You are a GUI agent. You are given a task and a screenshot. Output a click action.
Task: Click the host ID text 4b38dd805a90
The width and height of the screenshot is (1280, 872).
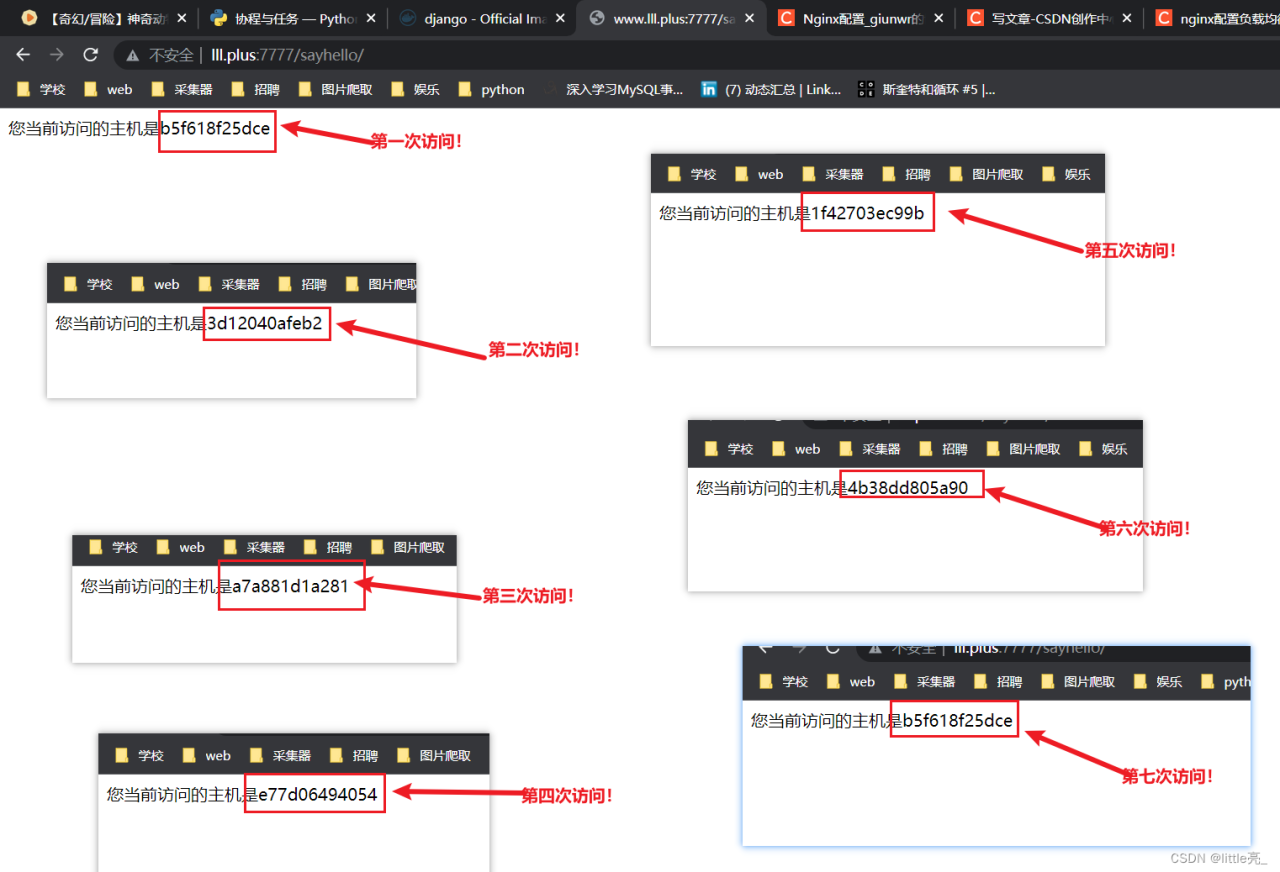[x=908, y=488]
